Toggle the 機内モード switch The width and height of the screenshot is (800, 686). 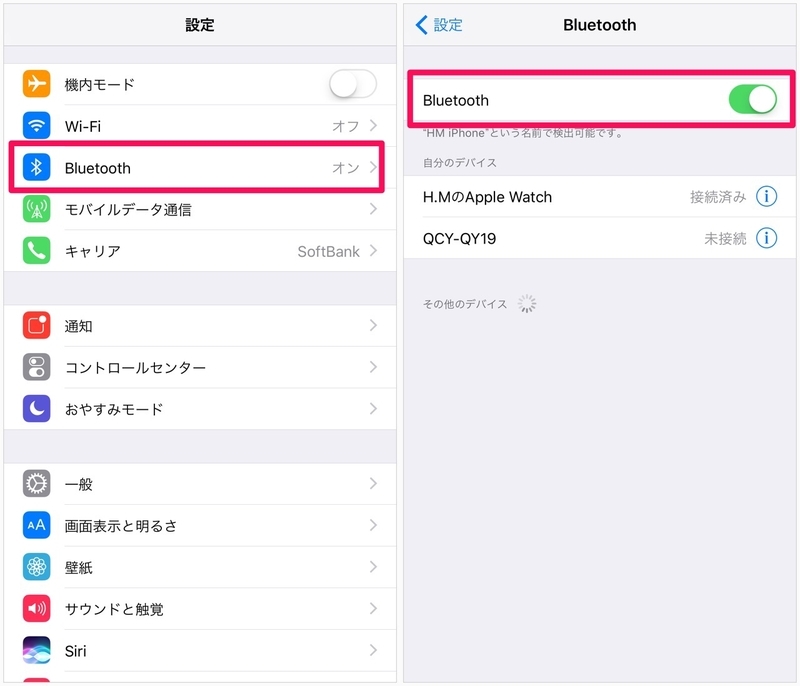point(353,84)
